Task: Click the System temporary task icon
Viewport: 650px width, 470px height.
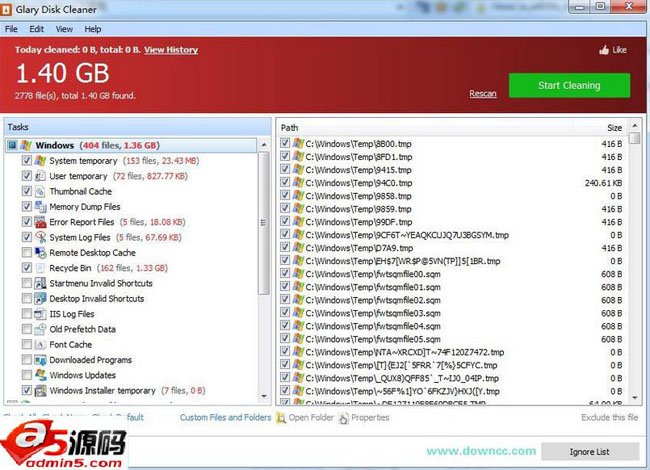Action: [x=40, y=161]
